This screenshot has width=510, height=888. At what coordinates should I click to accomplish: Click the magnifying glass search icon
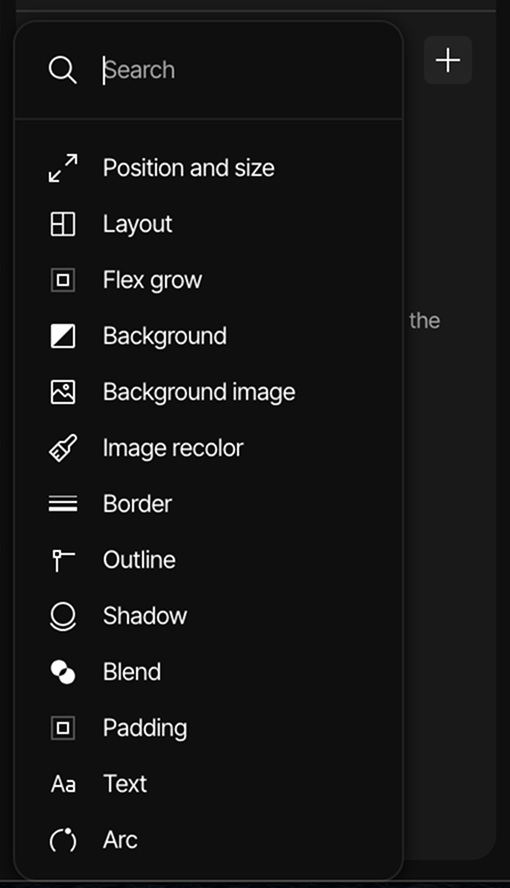click(62, 70)
